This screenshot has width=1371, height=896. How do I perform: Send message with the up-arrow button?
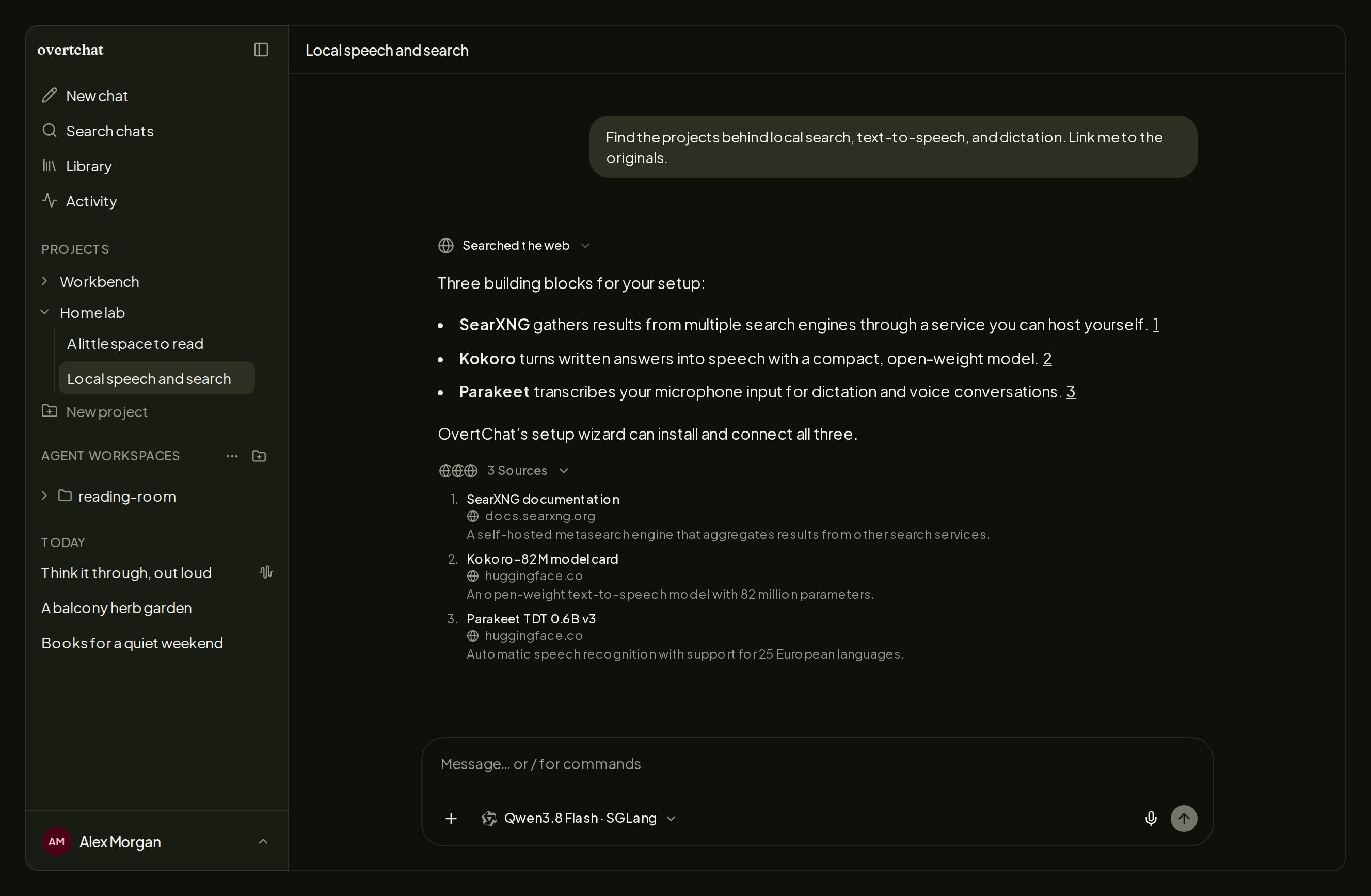pos(1184,818)
